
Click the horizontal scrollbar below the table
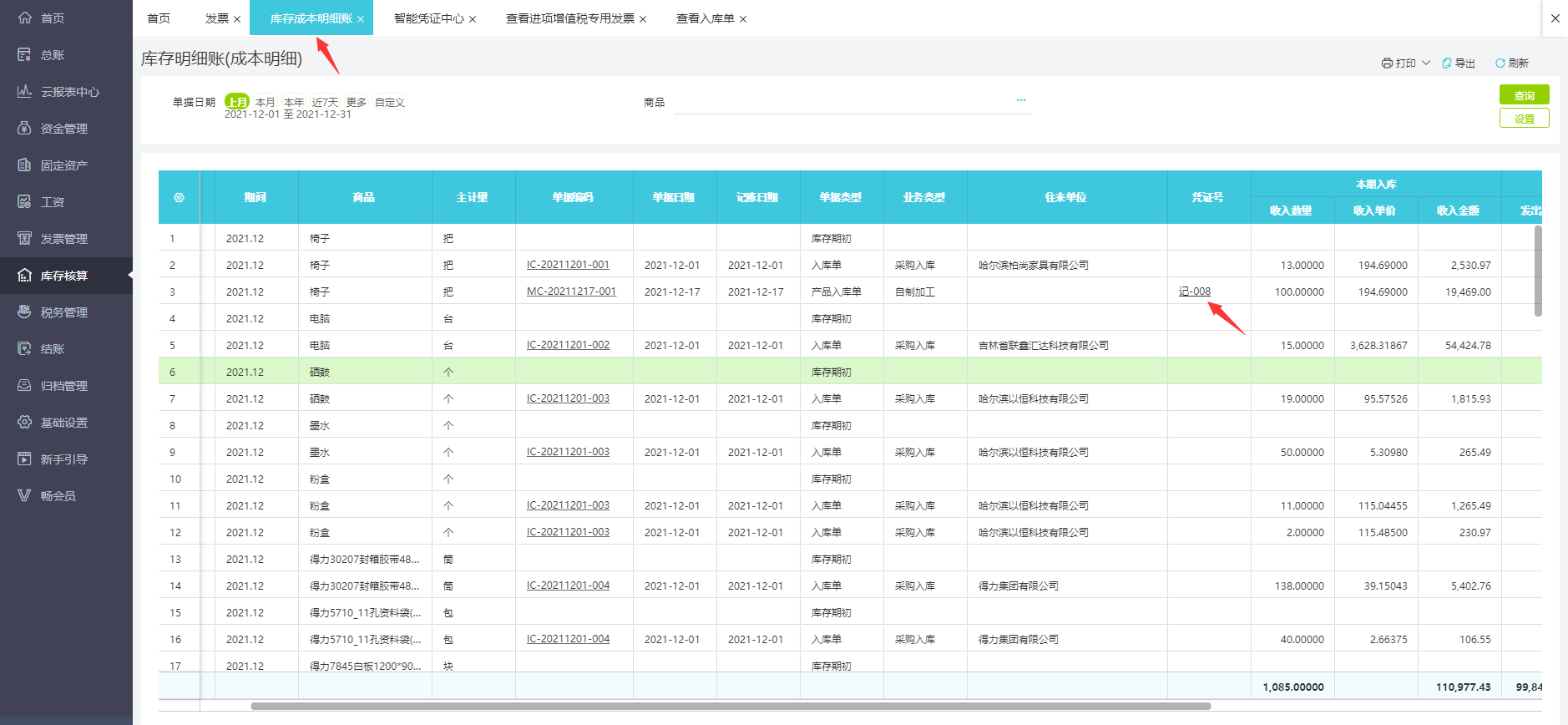point(731,707)
